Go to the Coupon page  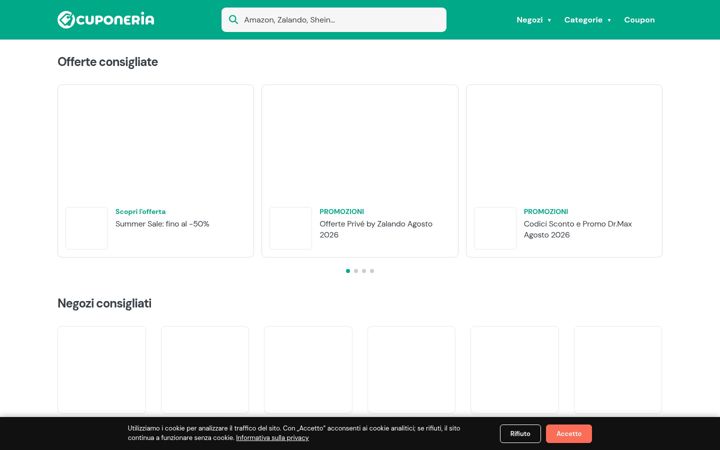[639, 20]
